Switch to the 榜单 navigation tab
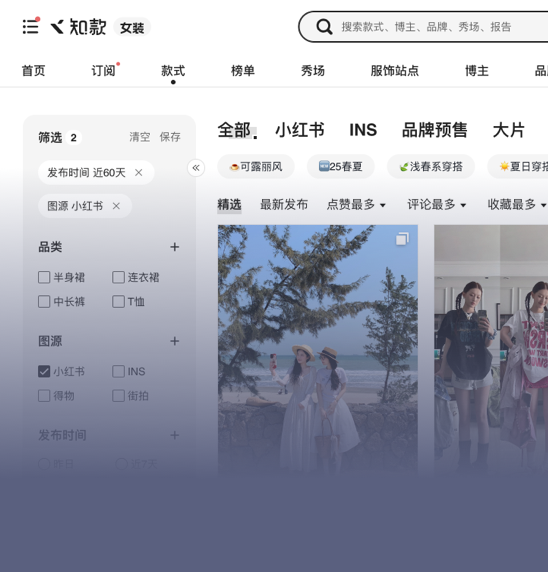 tap(243, 71)
